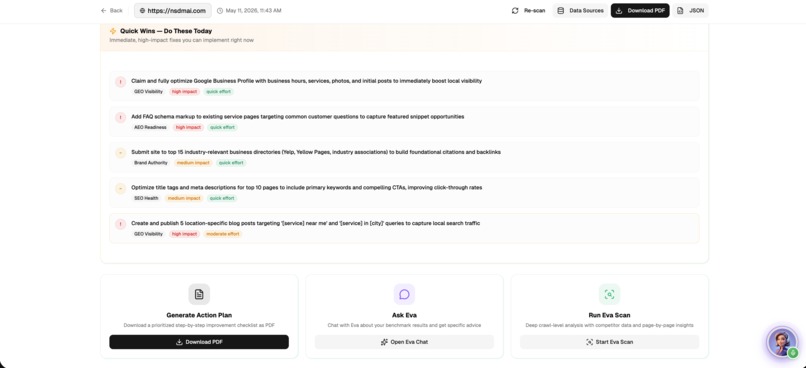Select the 'Submit site to top 15' recommendation

pyautogui.click(x=316, y=152)
